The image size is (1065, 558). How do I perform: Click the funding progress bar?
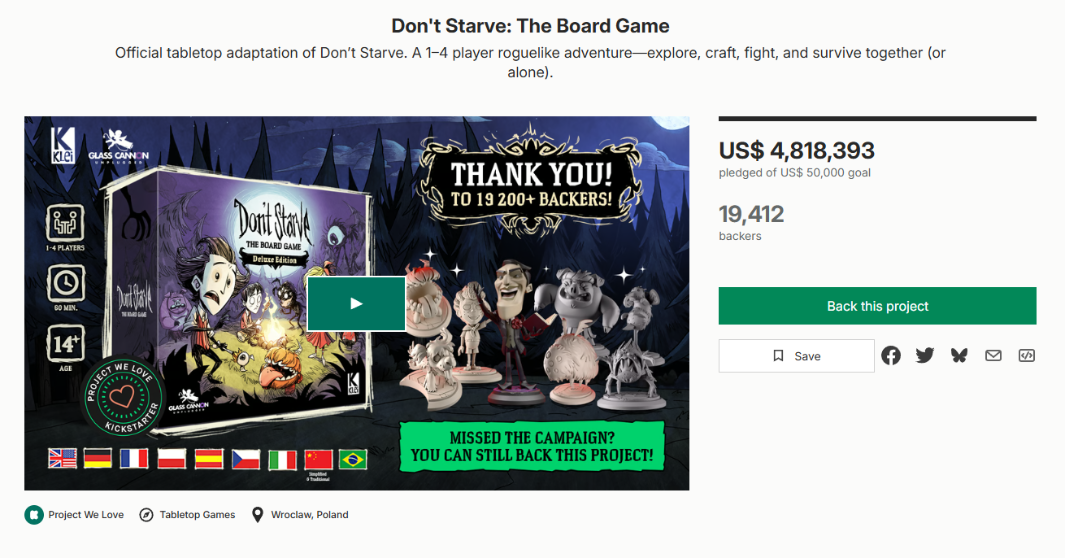(x=877, y=119)
